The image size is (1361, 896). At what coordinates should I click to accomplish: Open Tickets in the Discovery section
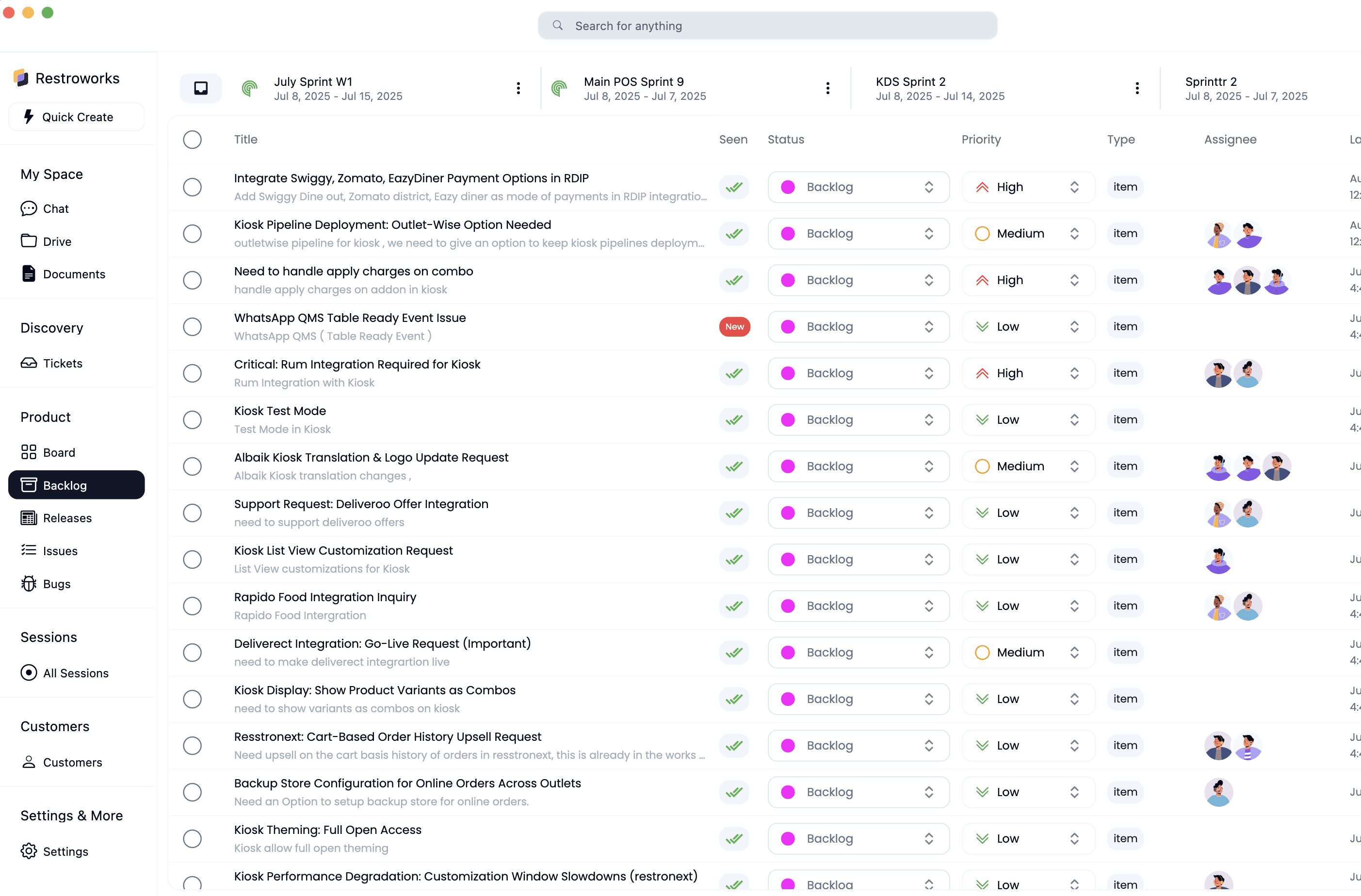(x=63, y=364)
